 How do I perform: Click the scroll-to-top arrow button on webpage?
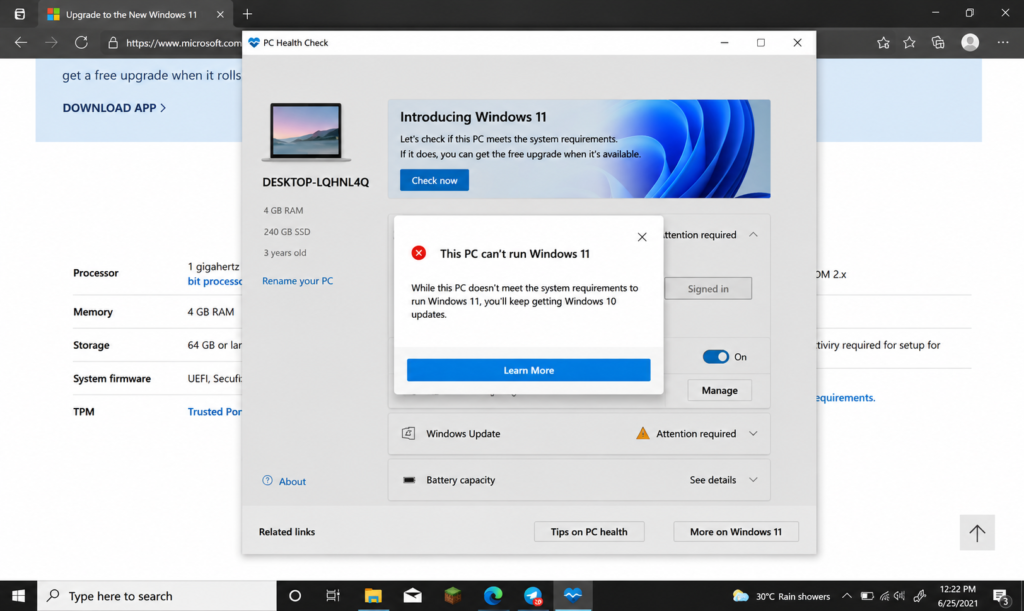977,533
